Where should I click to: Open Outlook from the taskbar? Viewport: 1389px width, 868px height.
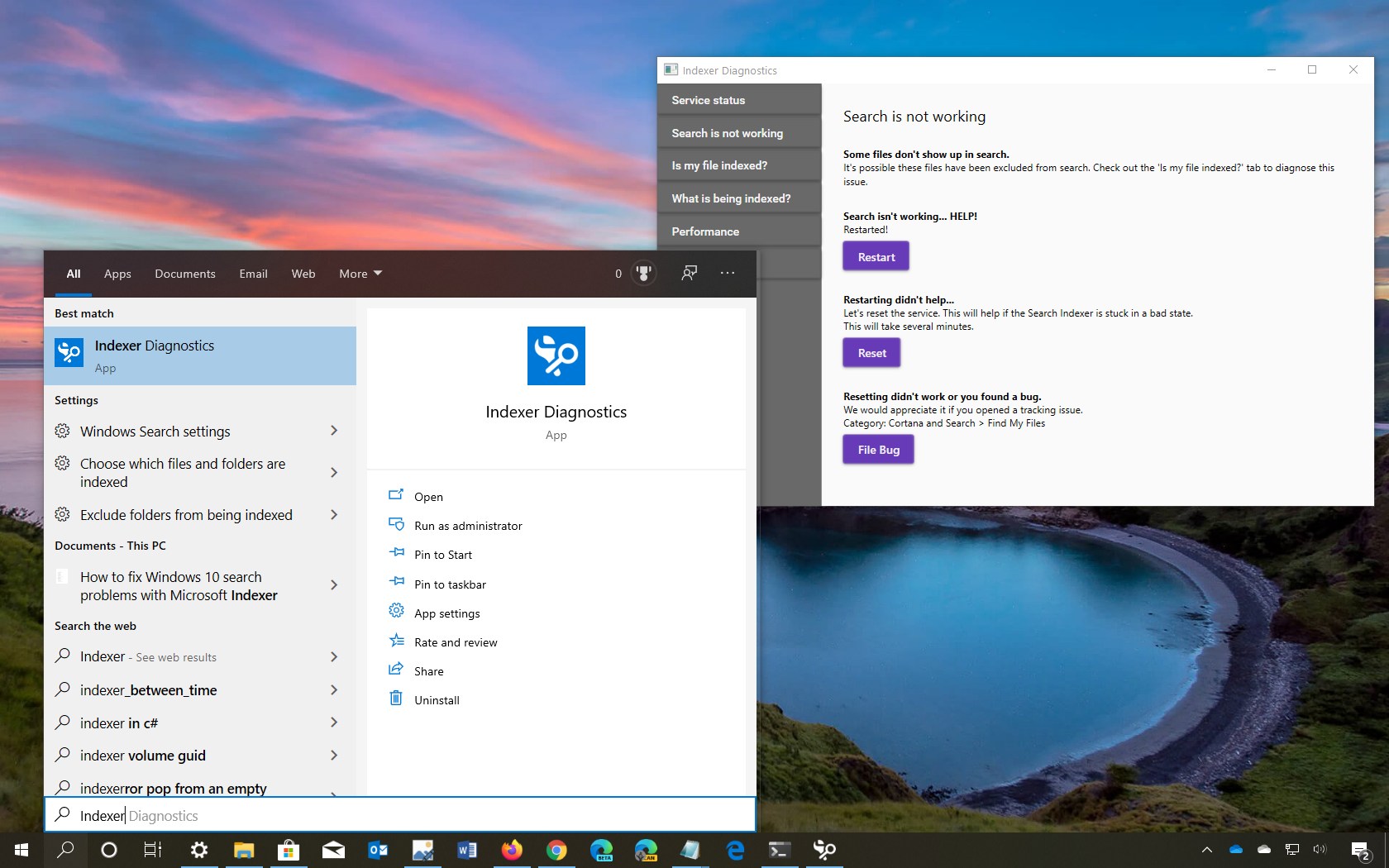(378, 850)
